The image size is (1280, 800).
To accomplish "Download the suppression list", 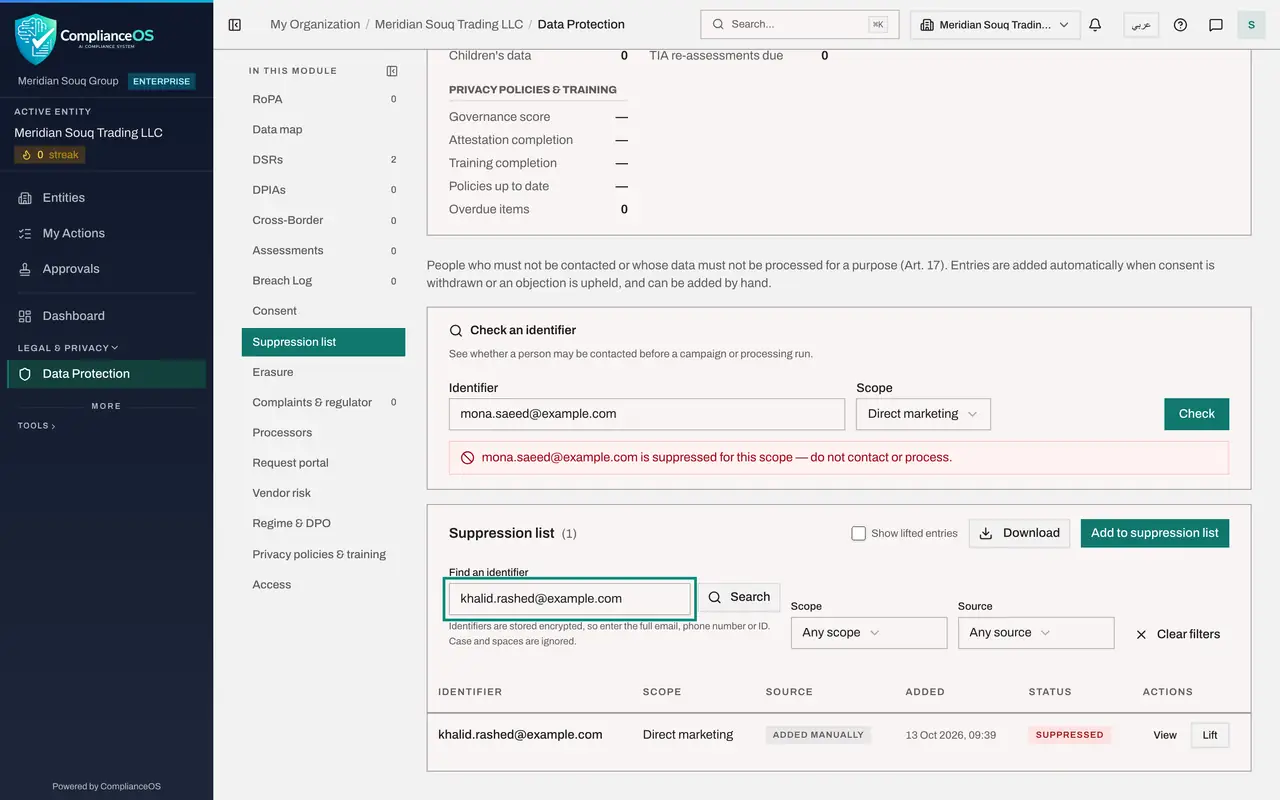I will coord(1019,533).
